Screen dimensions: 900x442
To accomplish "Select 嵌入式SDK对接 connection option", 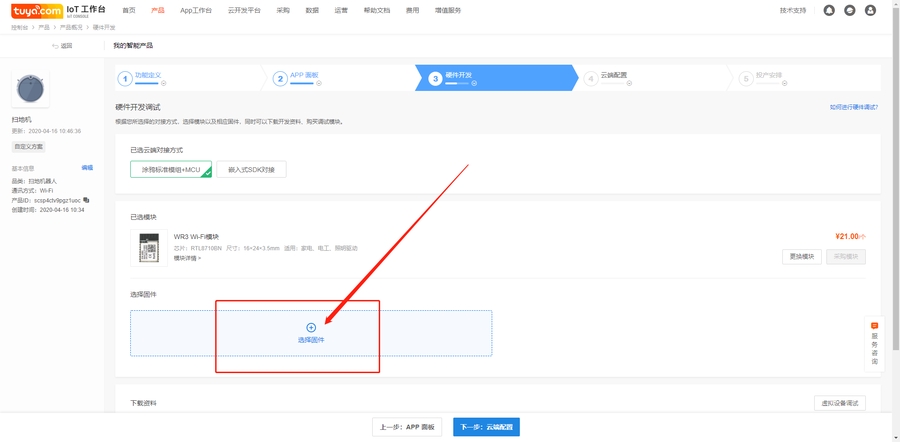I will pyautogui.click(x=251, y=170).
